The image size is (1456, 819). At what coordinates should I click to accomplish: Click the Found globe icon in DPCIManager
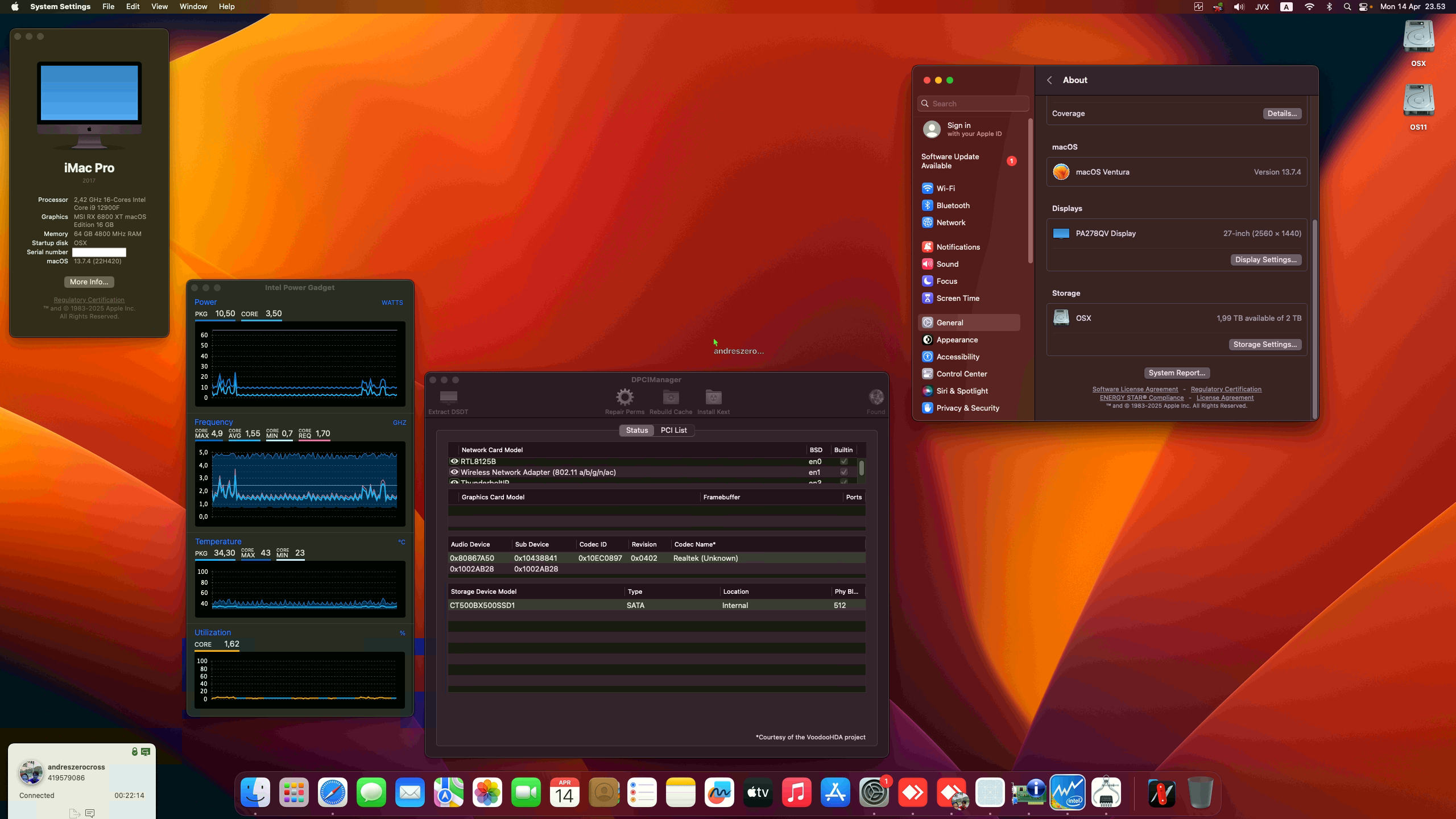[875, 398]
